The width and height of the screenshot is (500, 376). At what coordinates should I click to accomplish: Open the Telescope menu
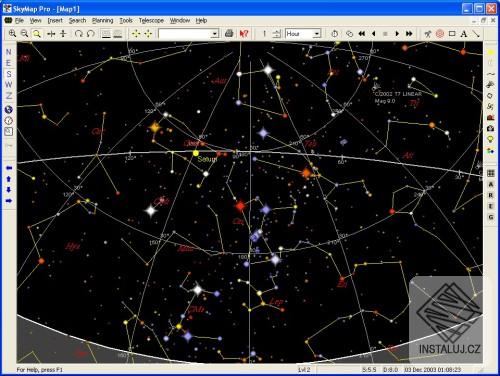(x=151, y=21)
